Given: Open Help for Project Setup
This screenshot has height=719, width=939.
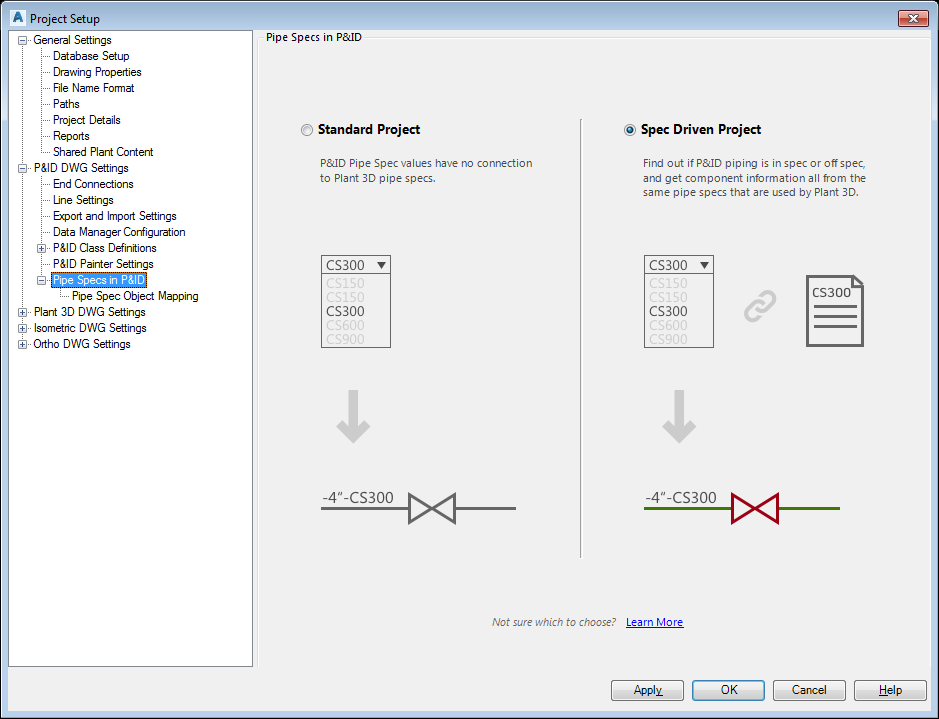Looking at the screenshot, I should click(889, 690).
